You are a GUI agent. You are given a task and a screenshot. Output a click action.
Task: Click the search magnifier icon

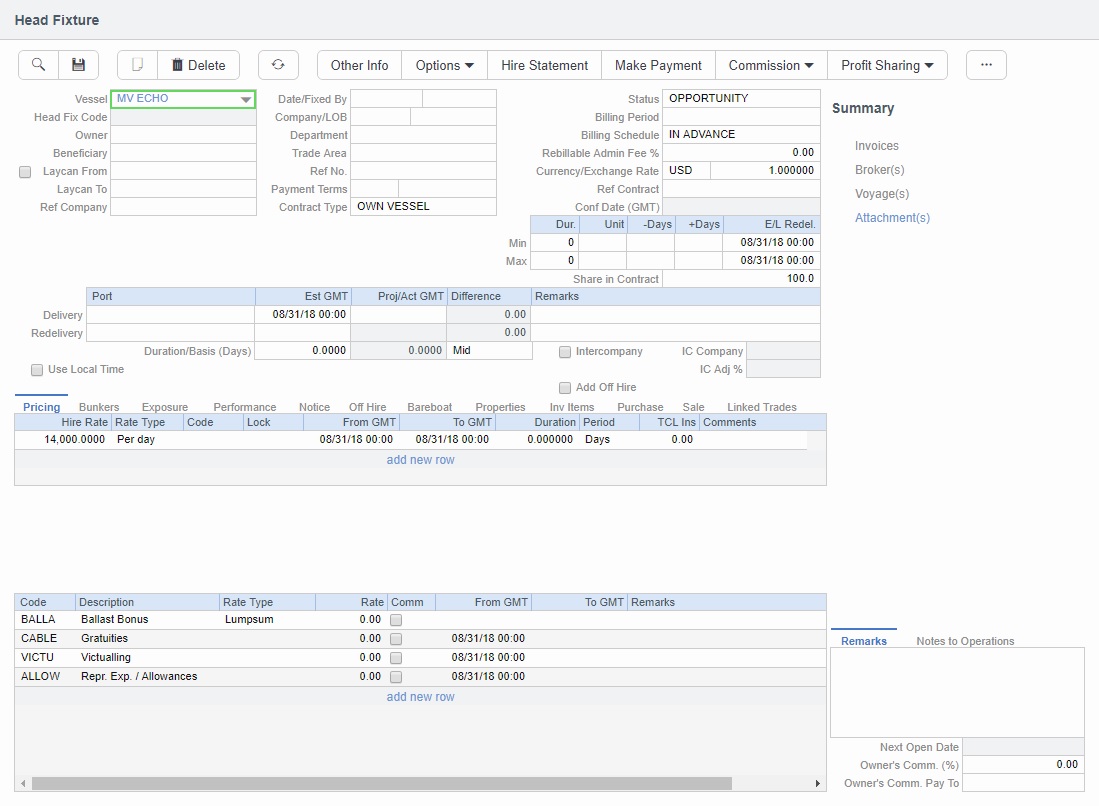[x=38, y=65]
